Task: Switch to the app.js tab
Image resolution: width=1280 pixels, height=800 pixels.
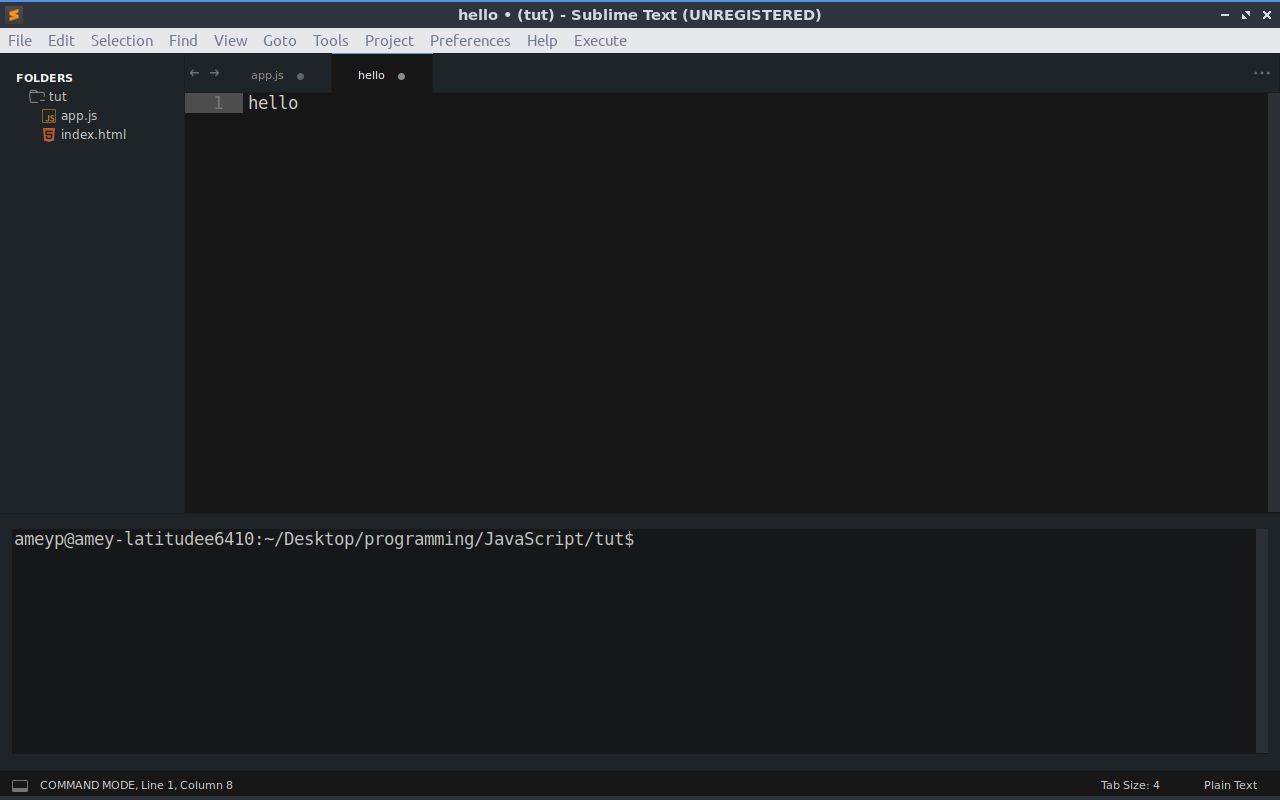Action: (x=267, y=76)
